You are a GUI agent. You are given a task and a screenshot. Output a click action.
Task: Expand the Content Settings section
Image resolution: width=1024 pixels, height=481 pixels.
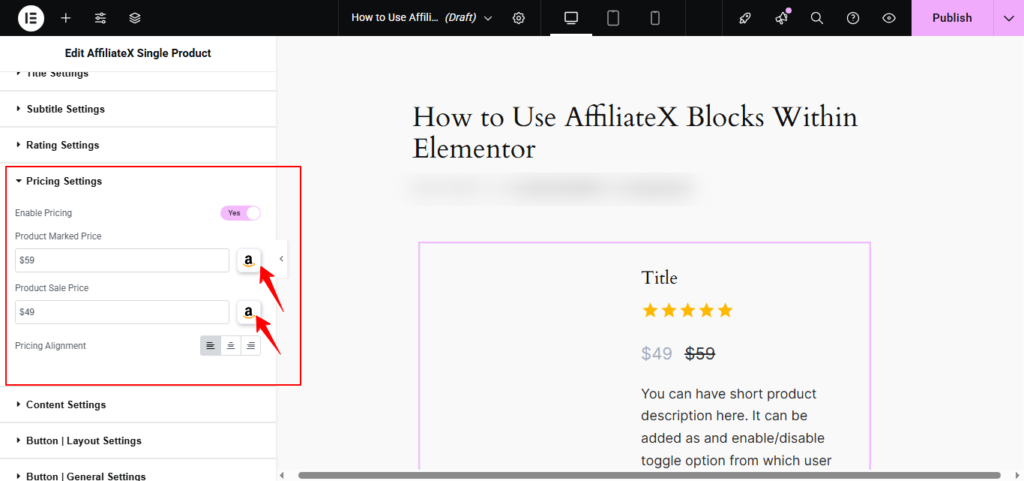(x=66, y=405)
